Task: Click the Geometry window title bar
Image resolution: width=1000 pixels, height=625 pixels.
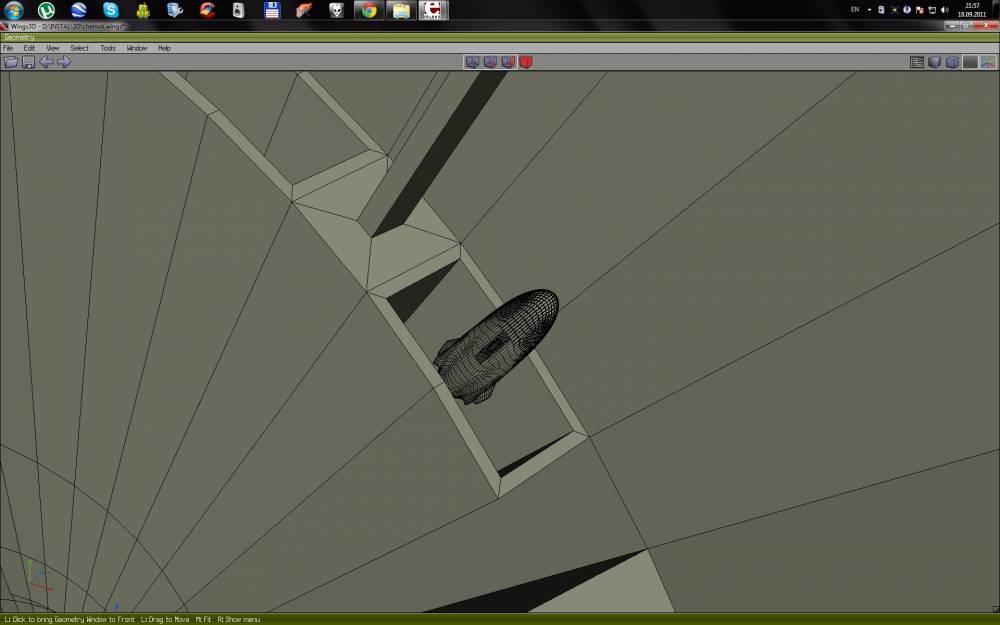Action: pyautogui.click(x=500, y=38)
